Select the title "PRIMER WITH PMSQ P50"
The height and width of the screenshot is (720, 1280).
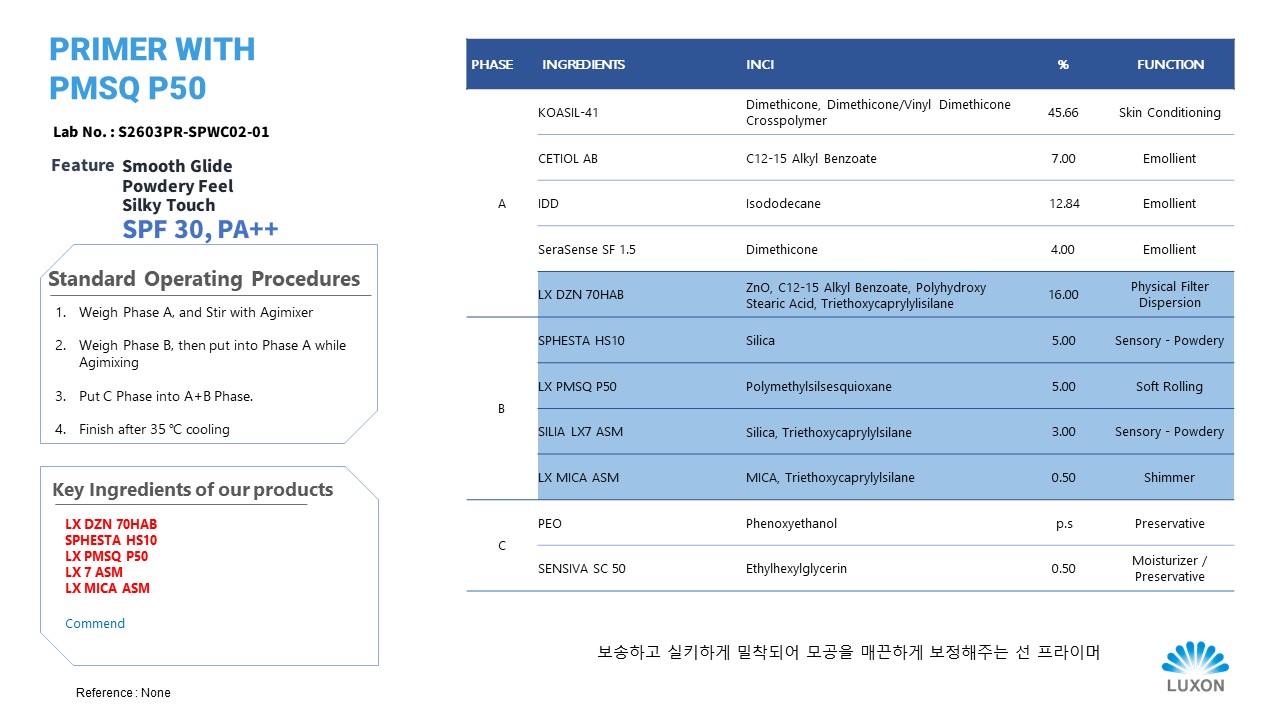pyautogui.click(x=152, y=68)
